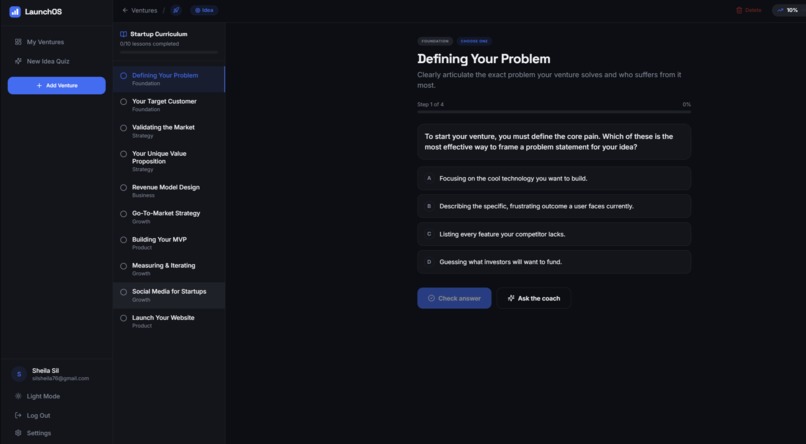The image size is (806, 444).
Task: Click the curriculum lessons completed progress bar
Action: click(169, 52)
